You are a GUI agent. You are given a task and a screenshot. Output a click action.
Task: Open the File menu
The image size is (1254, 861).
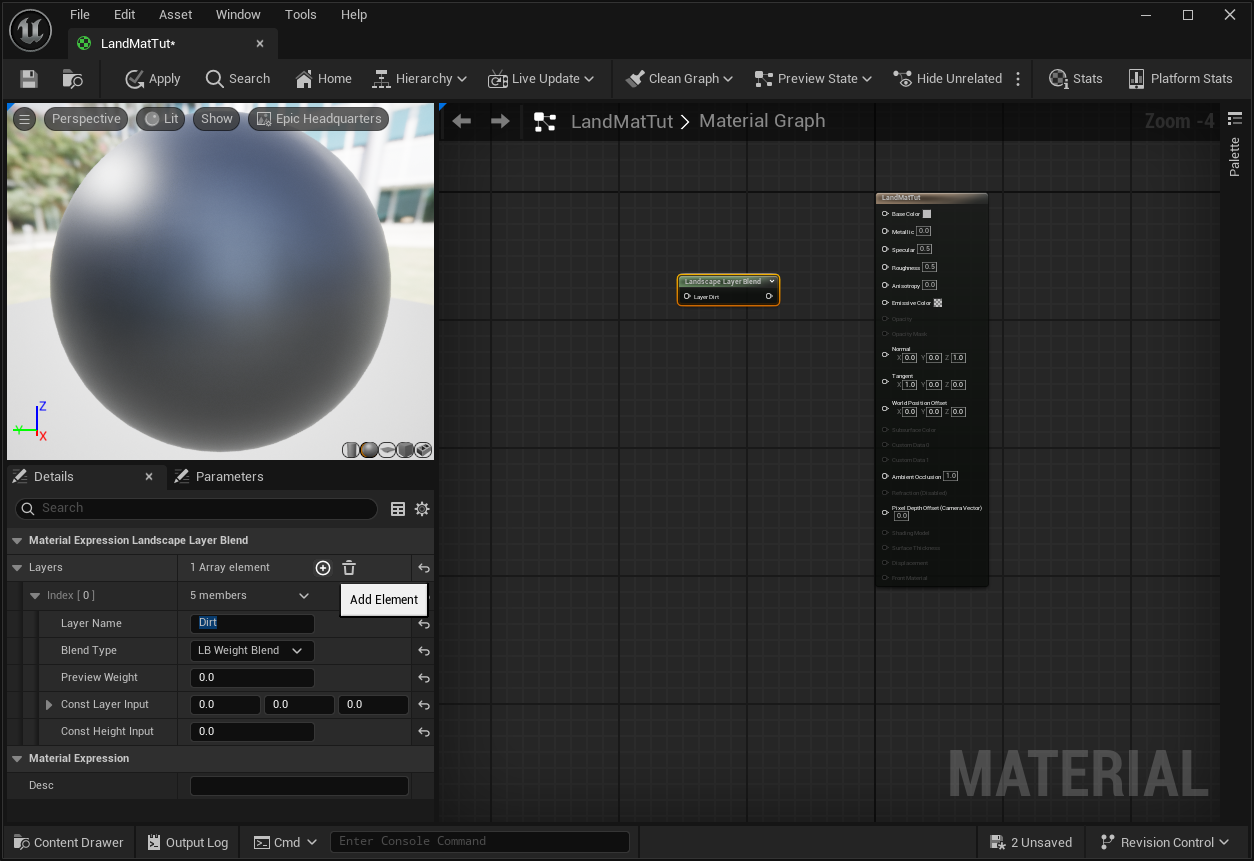[80, 15]
